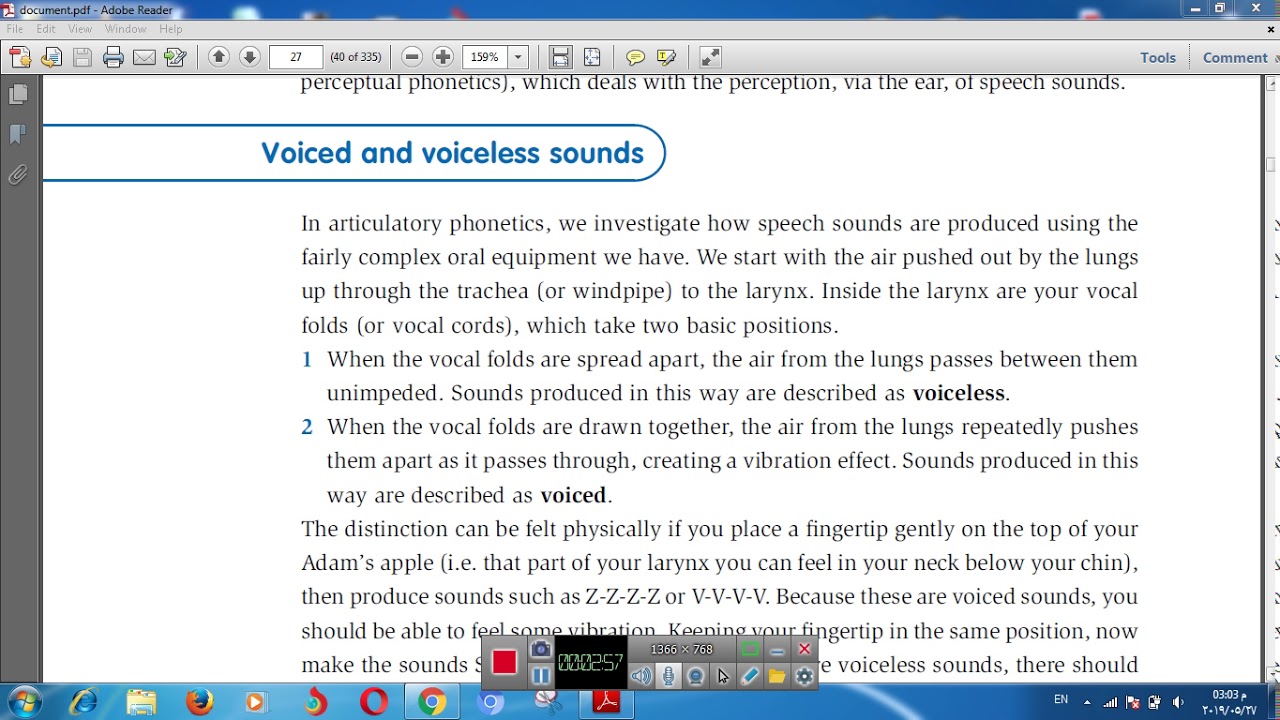Open the Windows Start menu
The width and height of the screenshot is (1280, 720).
pyautogui.click(x=24, y=701)
